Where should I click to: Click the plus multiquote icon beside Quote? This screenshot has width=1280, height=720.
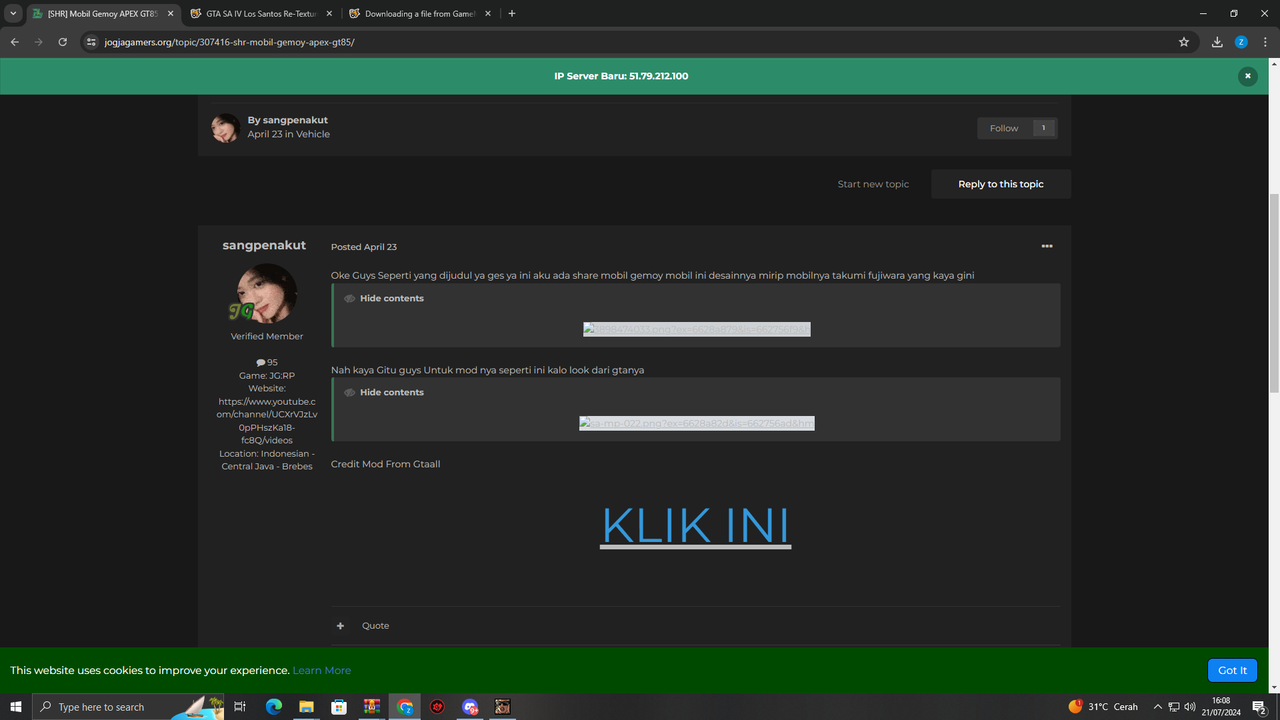coord(340,626)
